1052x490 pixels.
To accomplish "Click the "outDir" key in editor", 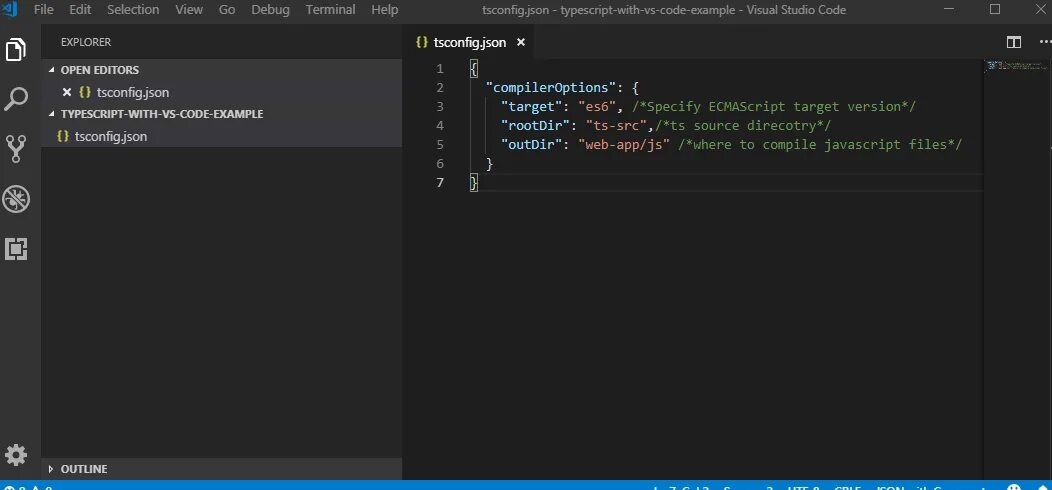I will point(531,144).
